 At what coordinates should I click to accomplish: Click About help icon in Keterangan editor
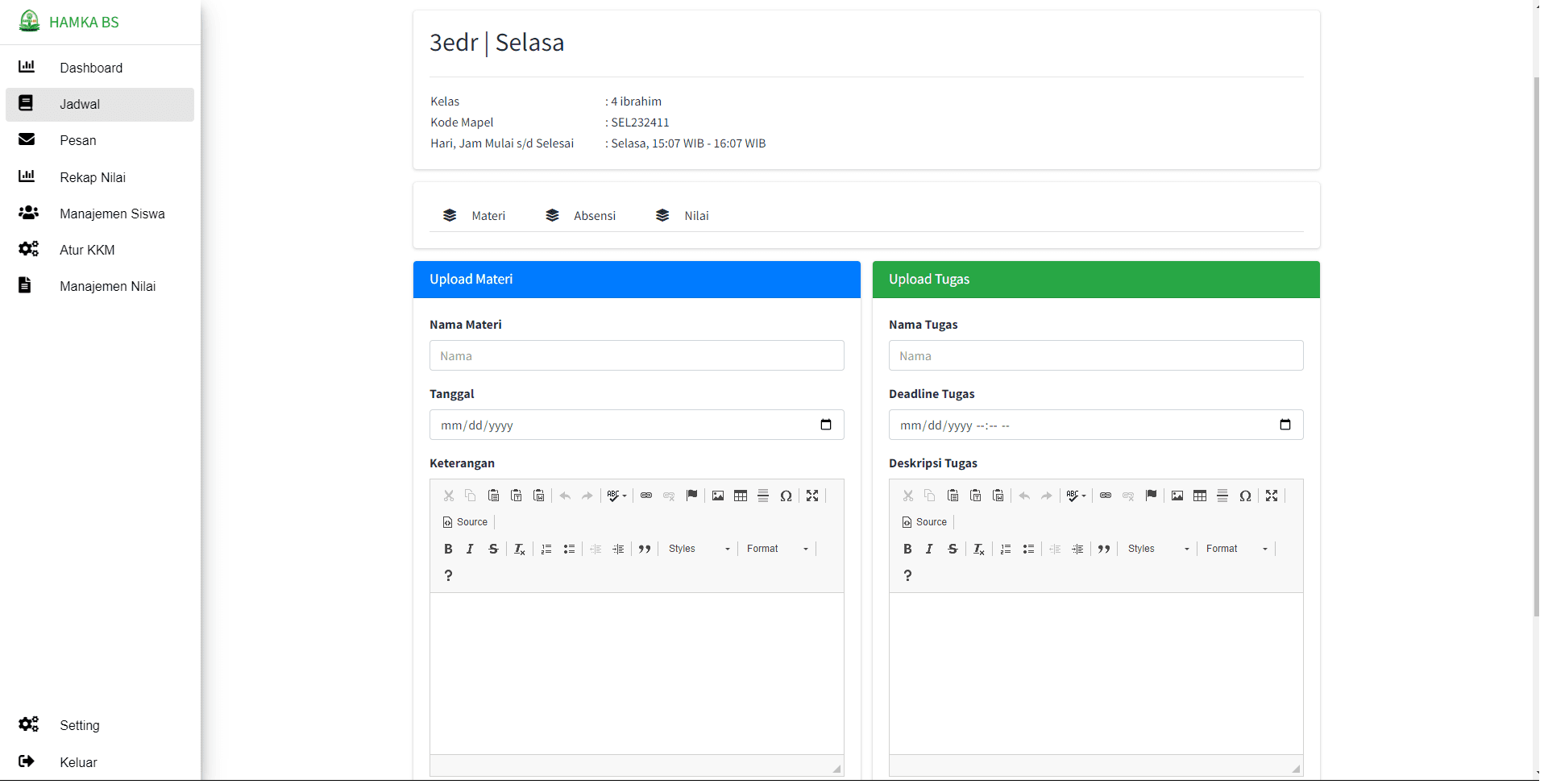[449, 575]
